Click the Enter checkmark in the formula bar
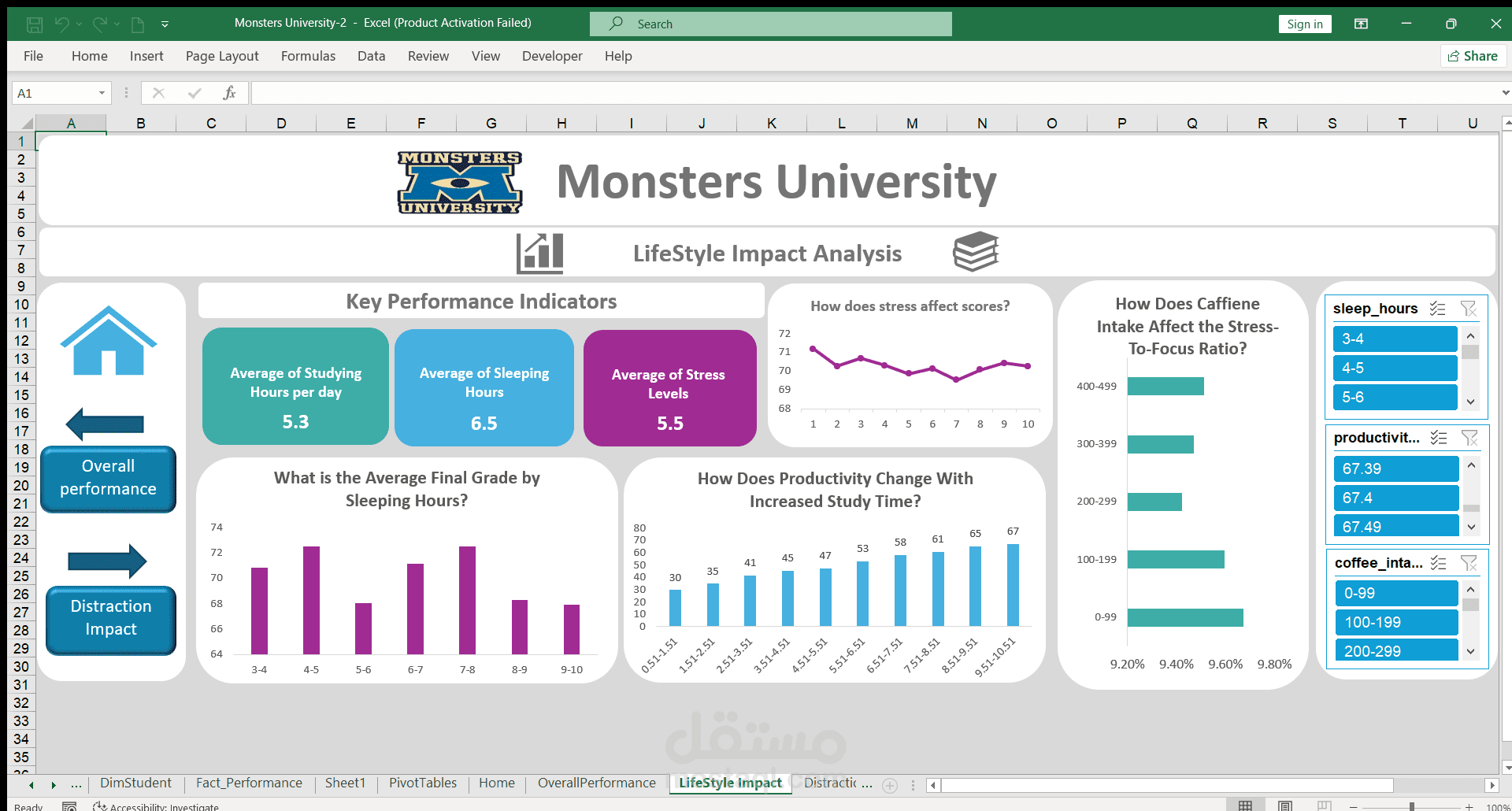 pyautogui.click(x=195, y=93)
